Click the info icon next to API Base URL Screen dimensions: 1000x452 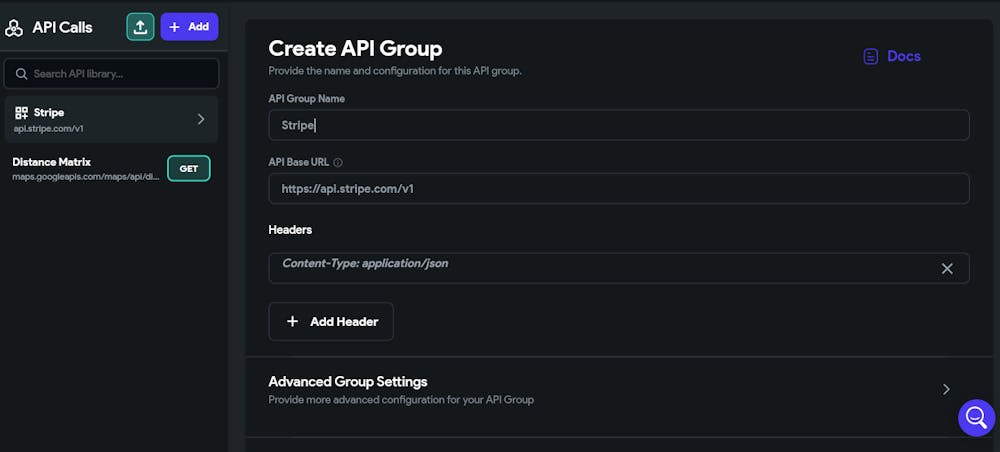click(338, 163)
